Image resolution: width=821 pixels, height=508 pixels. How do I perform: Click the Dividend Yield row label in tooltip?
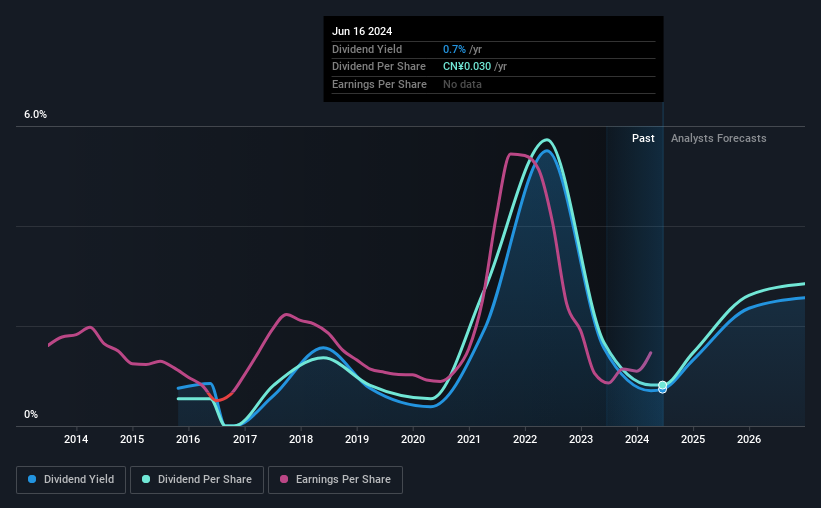point(367,49)
